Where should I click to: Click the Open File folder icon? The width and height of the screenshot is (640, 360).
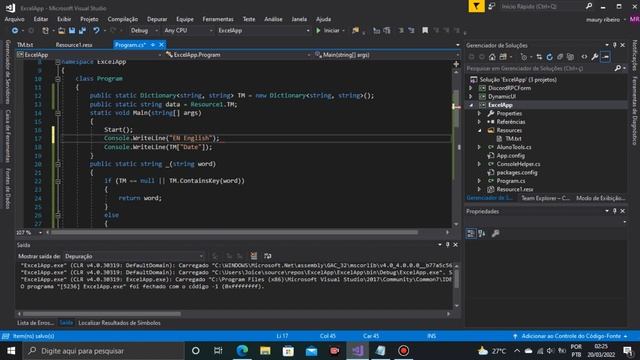tap(61, 31)
